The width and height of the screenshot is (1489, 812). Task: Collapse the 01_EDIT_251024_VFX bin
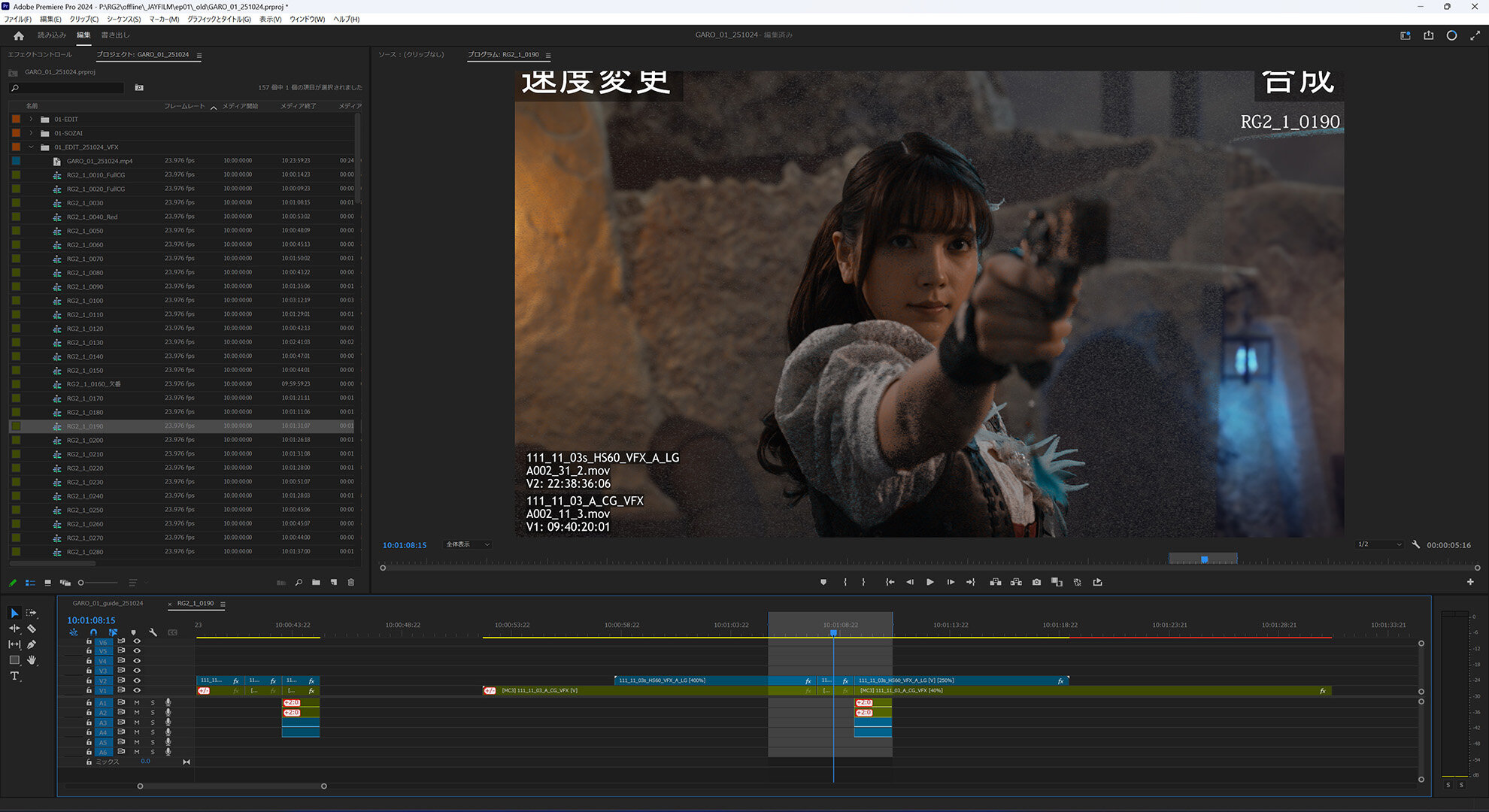(31, 147)
